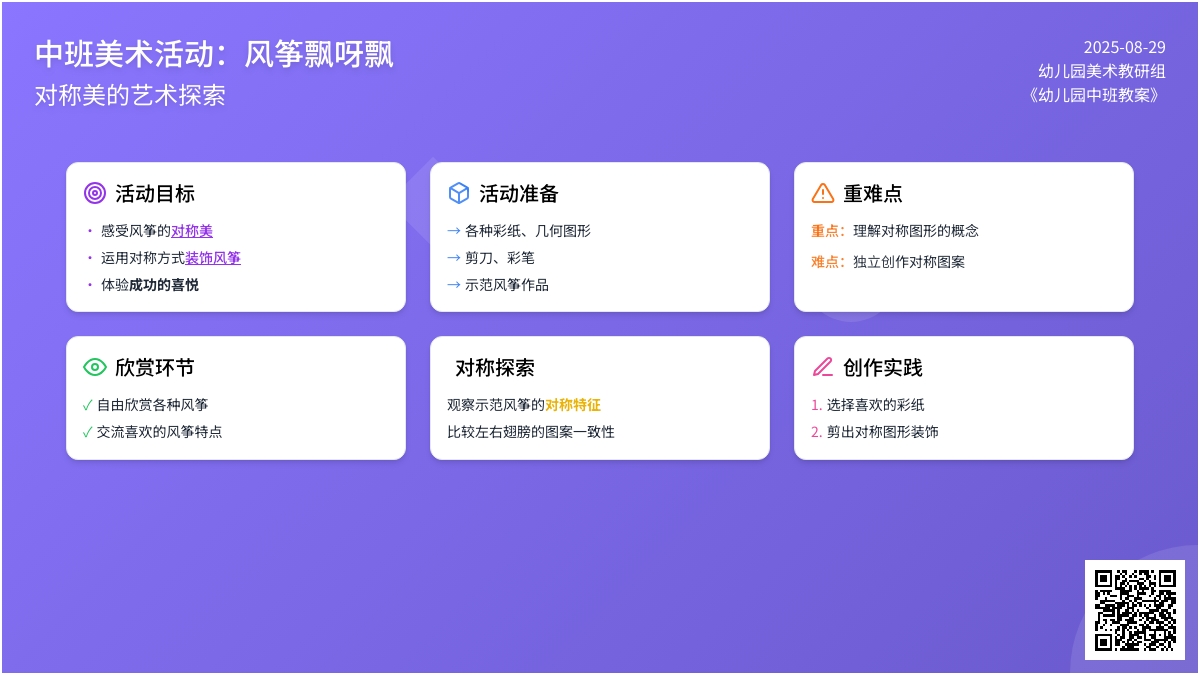Click the 幼儿园美术教研组 text
1200x675 pixels.
[1102, 71]
